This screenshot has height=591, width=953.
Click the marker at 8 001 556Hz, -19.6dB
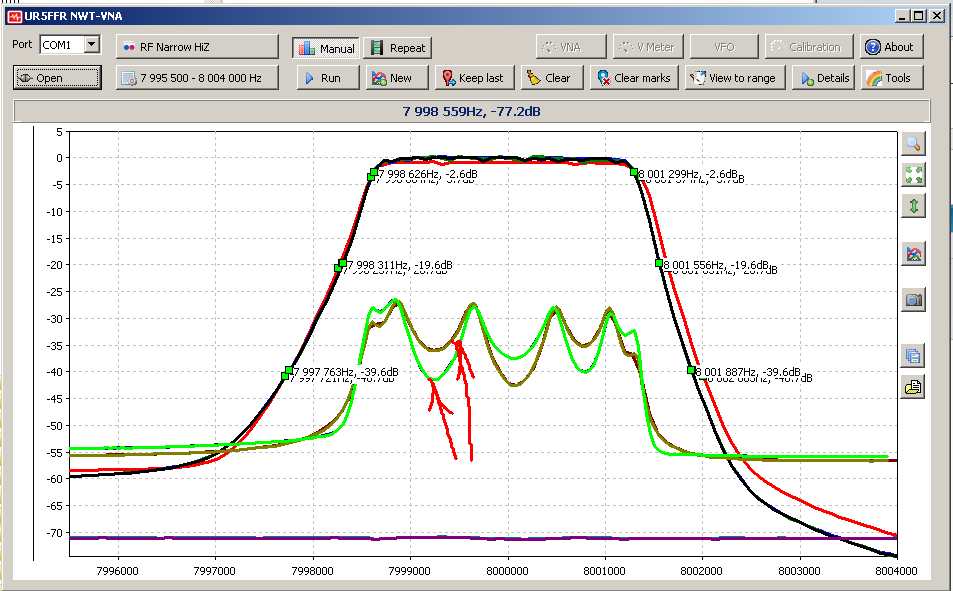[659, 263]
